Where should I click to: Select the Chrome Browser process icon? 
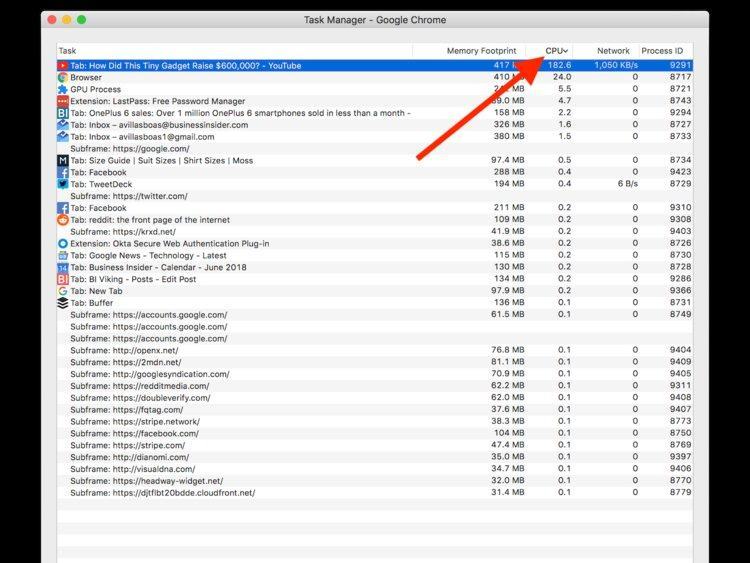pyautogui.click(x=63, y=77)
